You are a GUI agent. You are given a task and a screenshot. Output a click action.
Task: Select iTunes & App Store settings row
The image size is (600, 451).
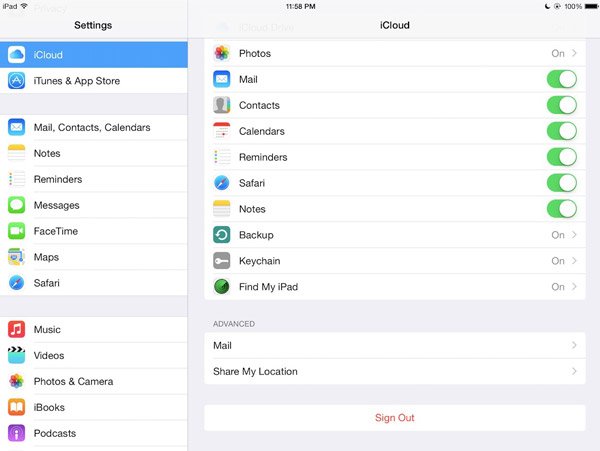point(94,81)
